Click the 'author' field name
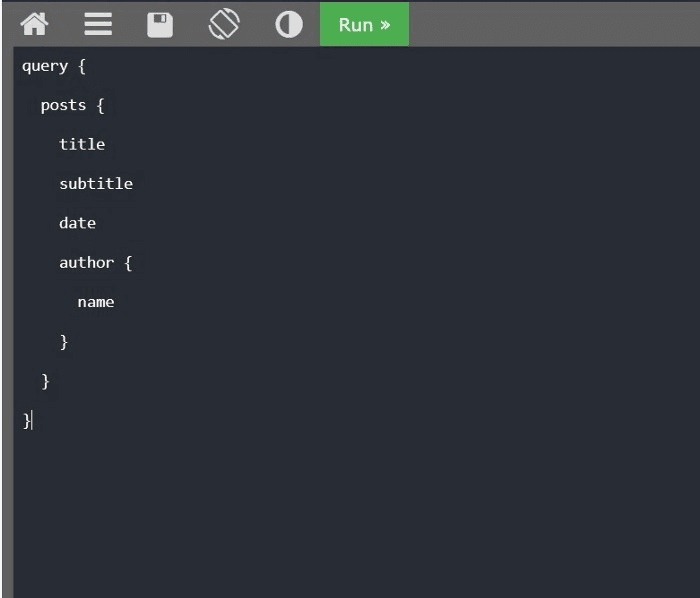 pos(86,262)
